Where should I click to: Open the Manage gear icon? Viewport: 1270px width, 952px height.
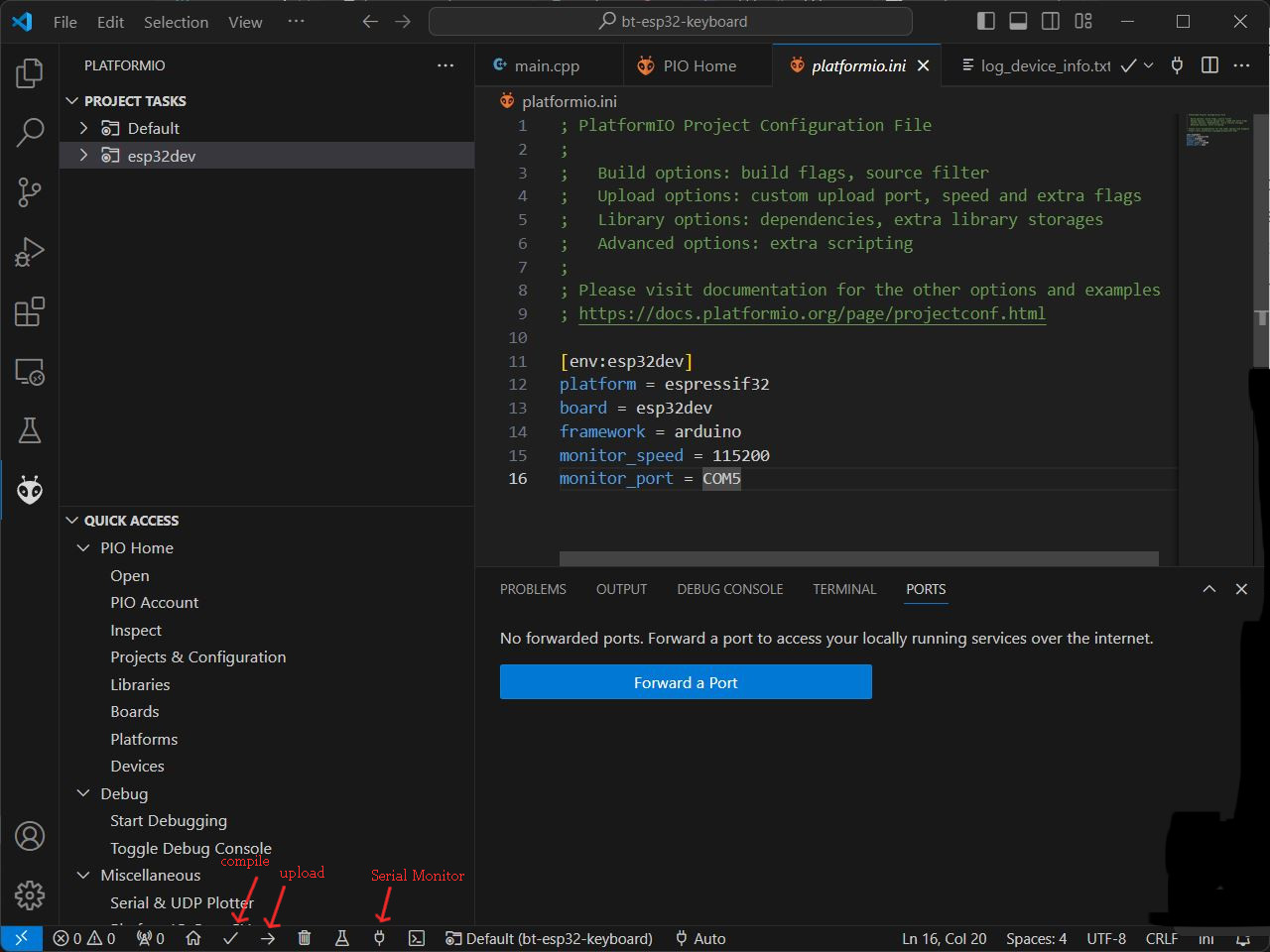point(30,895)
